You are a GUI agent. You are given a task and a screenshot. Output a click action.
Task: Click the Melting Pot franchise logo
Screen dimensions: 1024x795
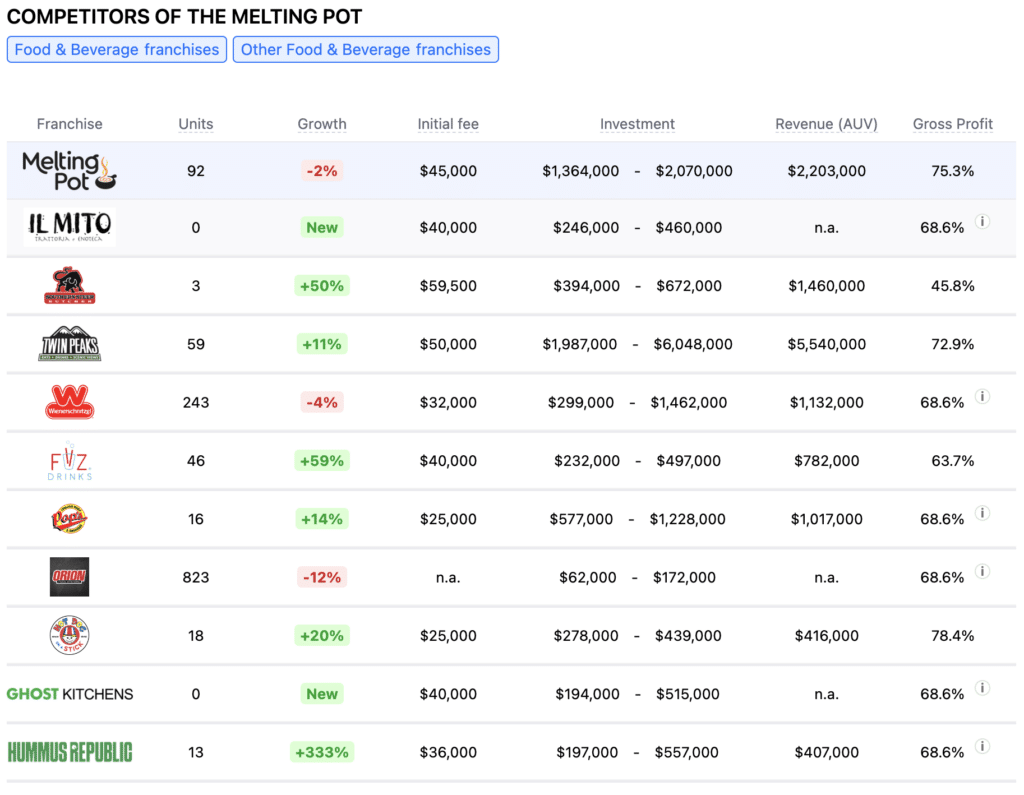click(x=69, y=170)
